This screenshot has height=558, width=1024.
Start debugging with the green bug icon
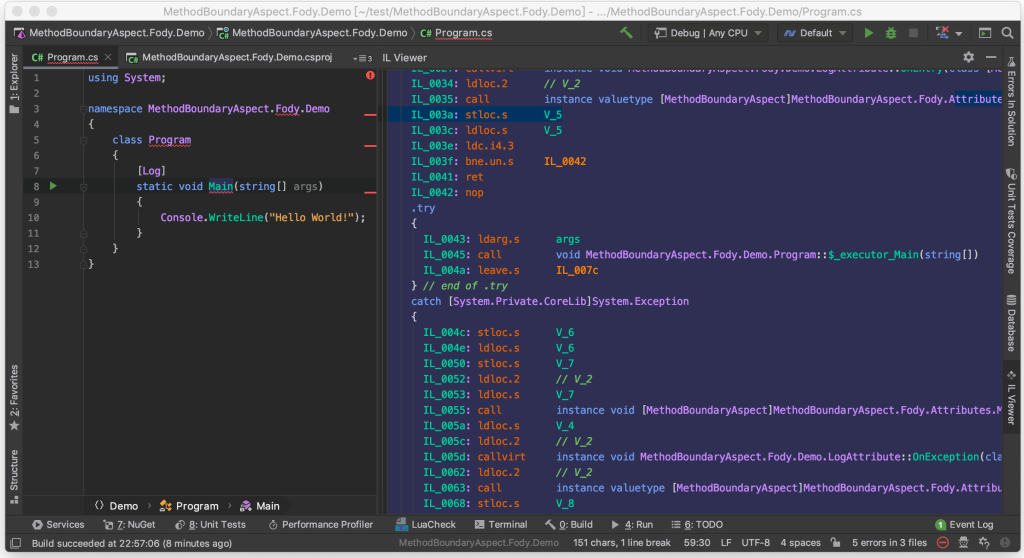coord(891,33)
